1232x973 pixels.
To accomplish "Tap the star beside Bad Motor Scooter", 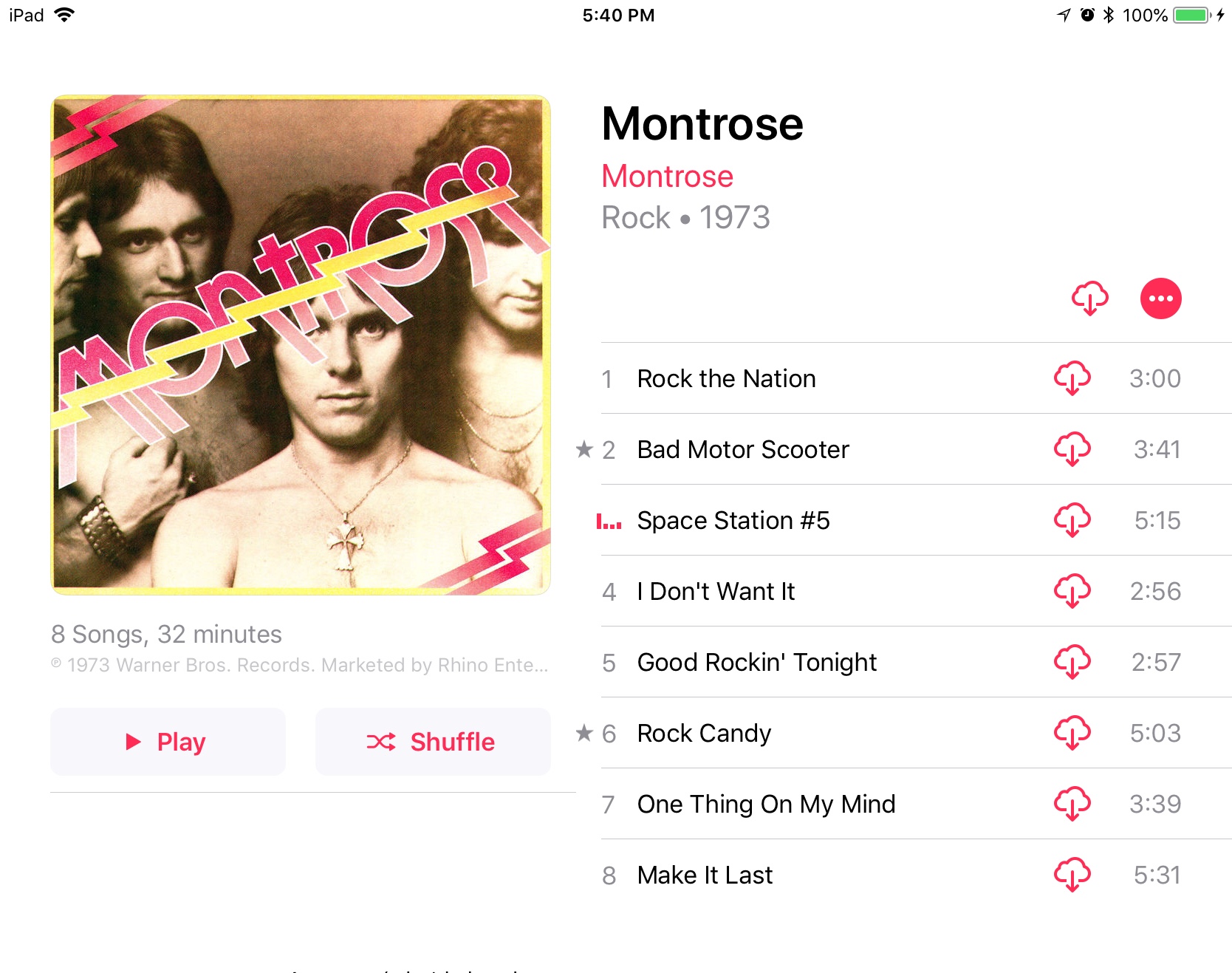I will point(584,448).
